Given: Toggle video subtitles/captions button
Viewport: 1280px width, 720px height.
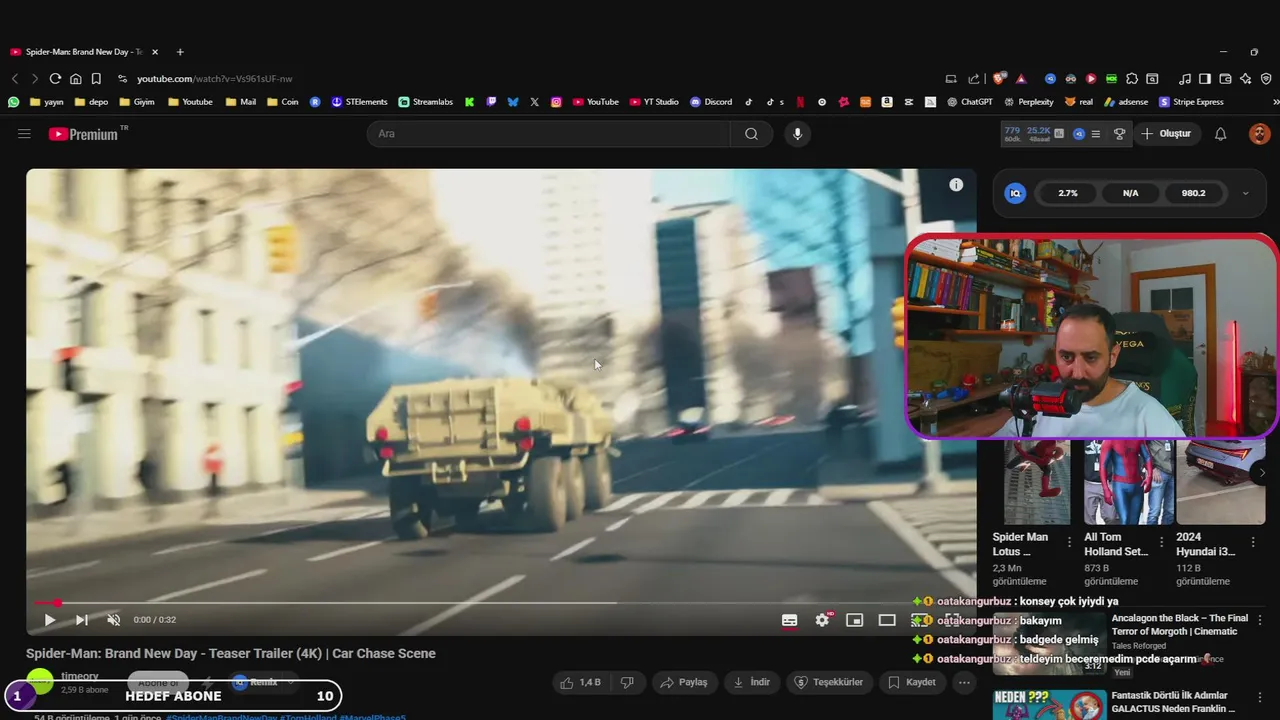Looking at the screenshot, I should 790,620.
